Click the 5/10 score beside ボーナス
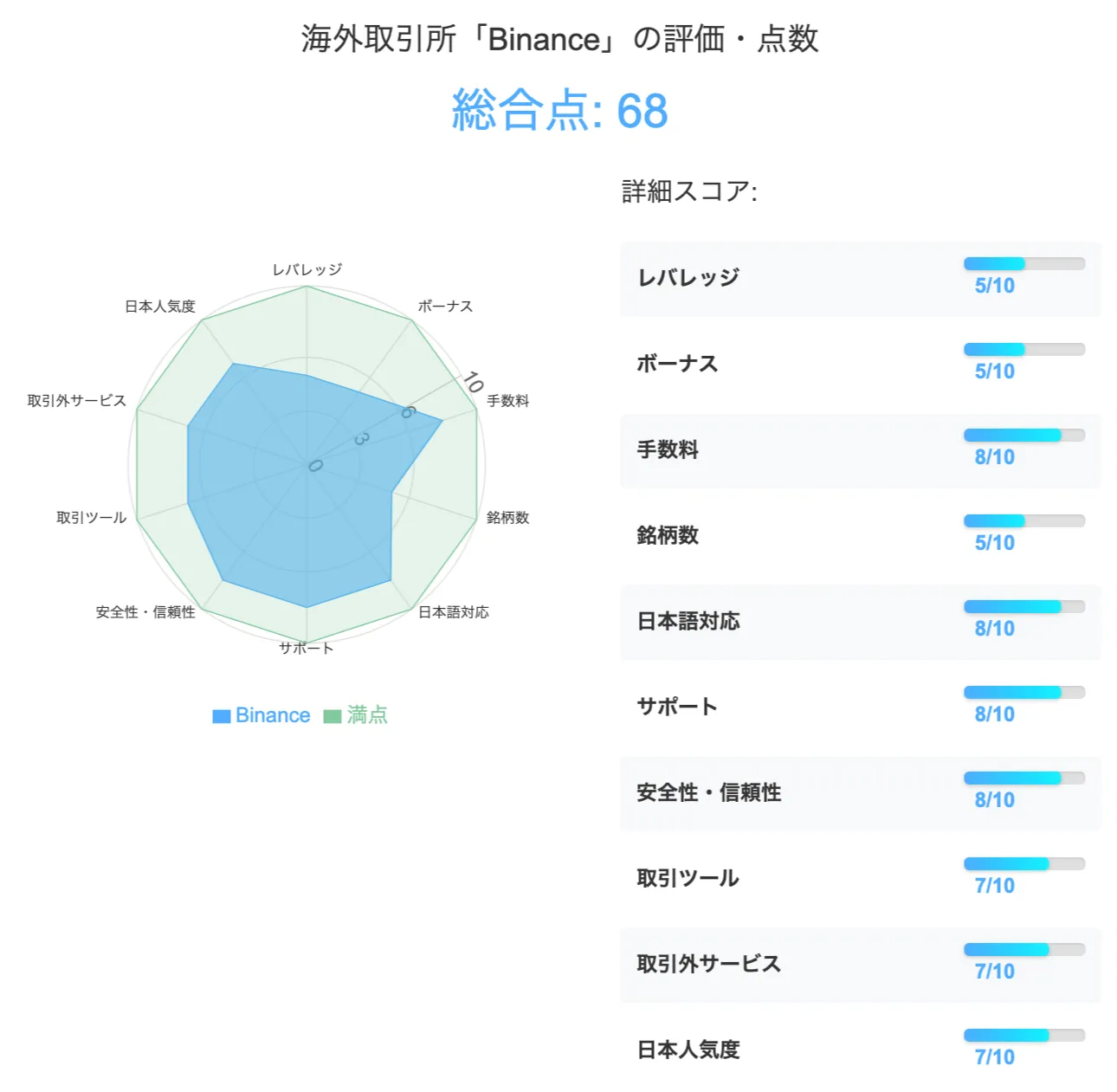1117x1092 pixels. click(994, 372)
